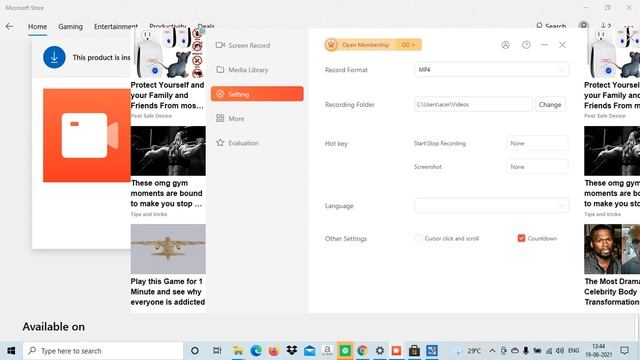This screenshot has width=640, height=360.
Task: Click the Start\Stop Recording hotkey field
Action: [x=537, y=143]
